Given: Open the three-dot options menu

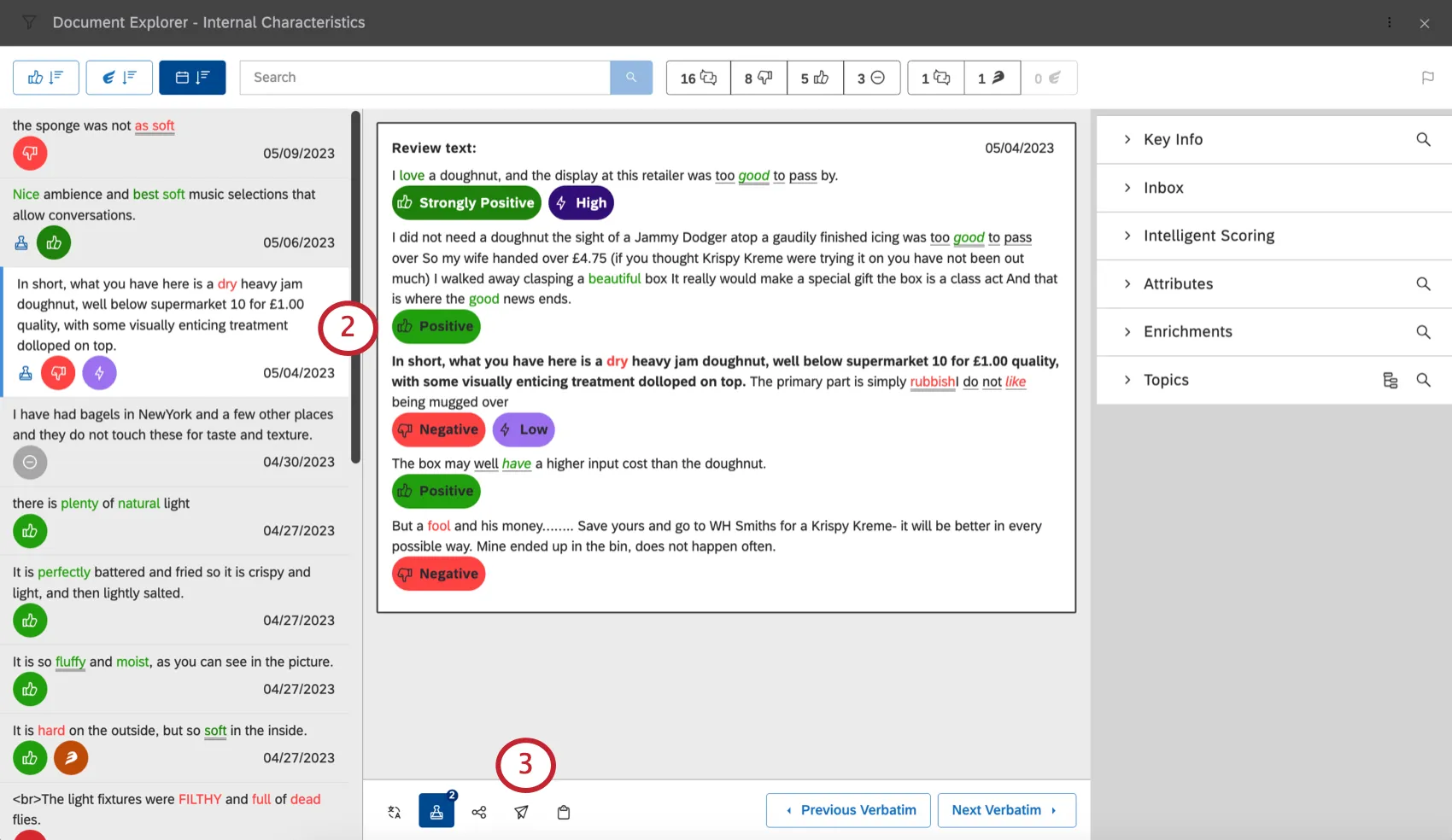Looking at the screenshot, I should (x=1390, y=22).
